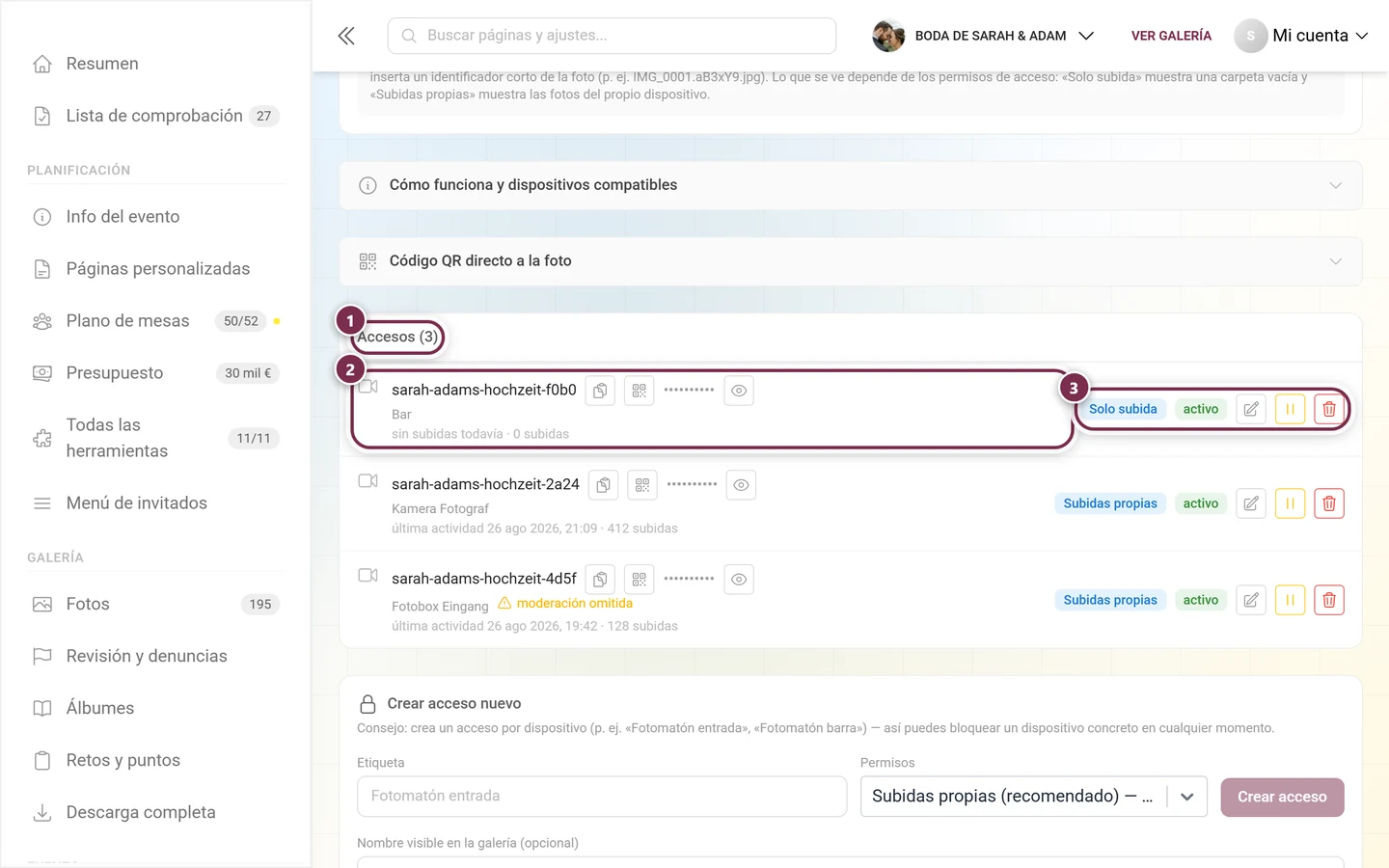This screenshot has height=868, width=1389.
Task: Click the Crear acceso button
Action: (x=1282, y=798)
